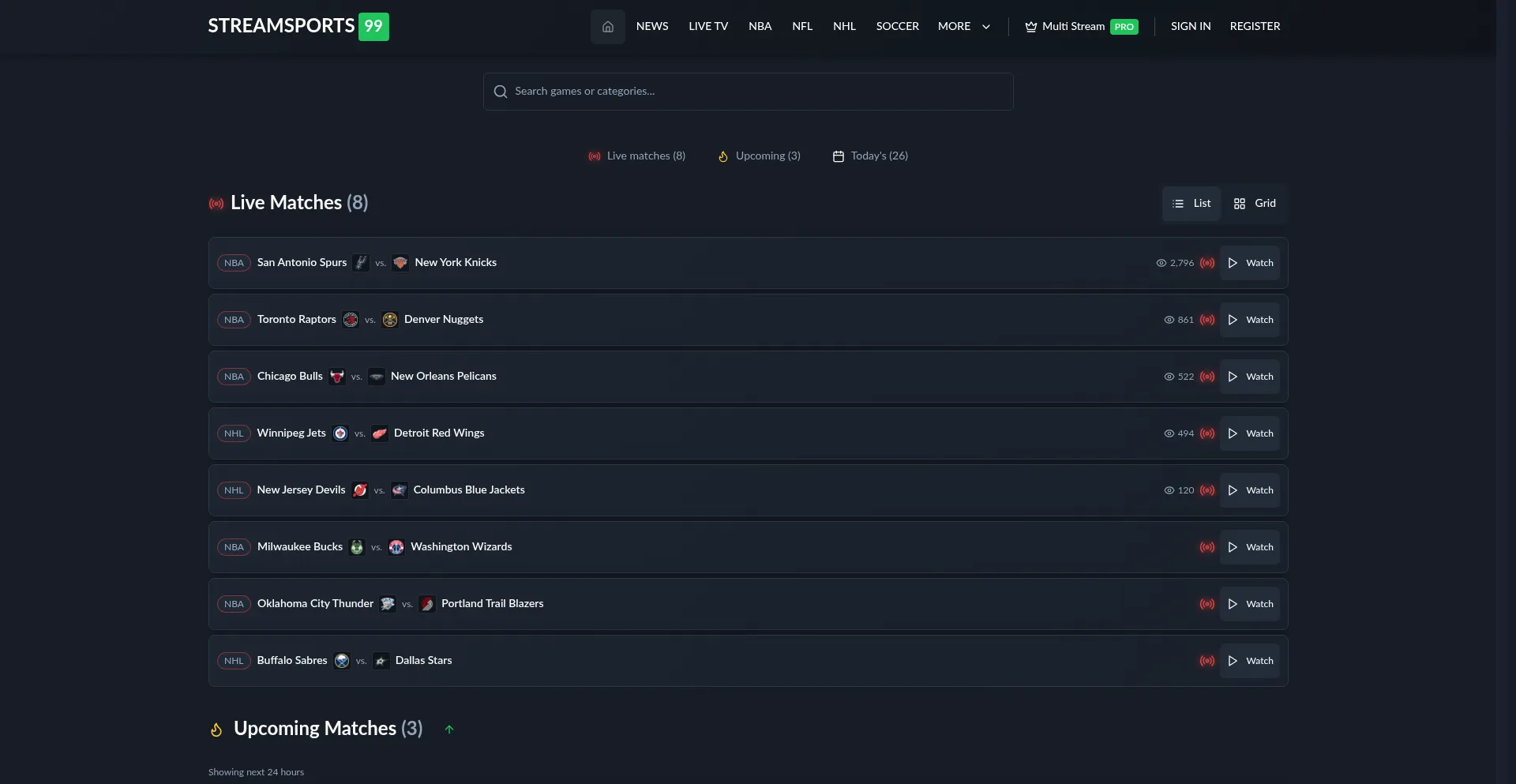The width and height of the screenshot is (1516, 784).
Task: Click the search magnifier icon
Action: coord(500,92)
